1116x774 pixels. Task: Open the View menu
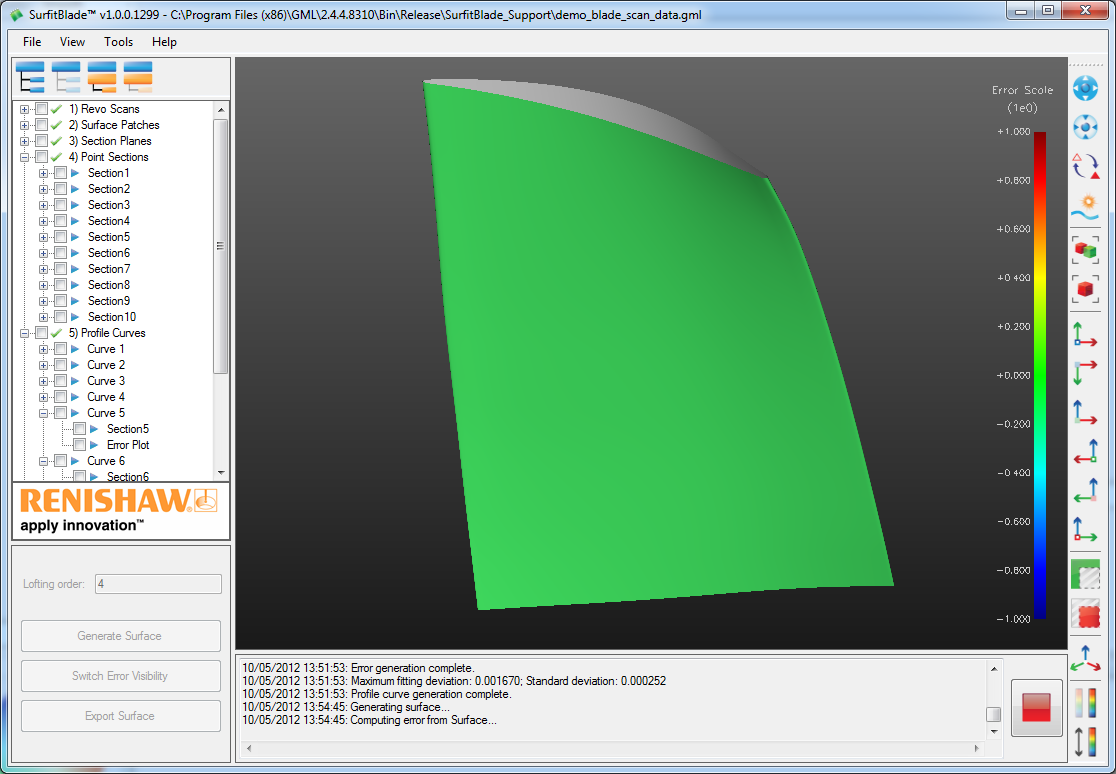click(72, 42)
